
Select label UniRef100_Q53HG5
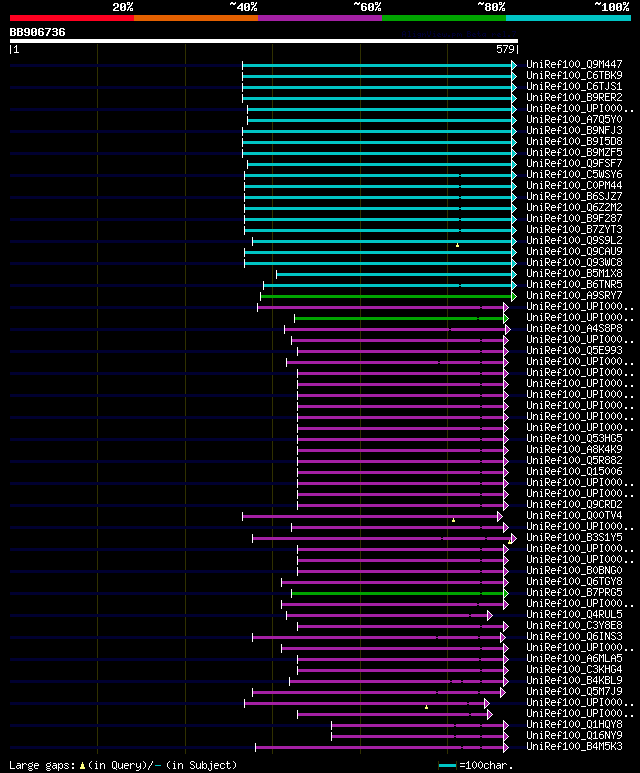[574, 438]
